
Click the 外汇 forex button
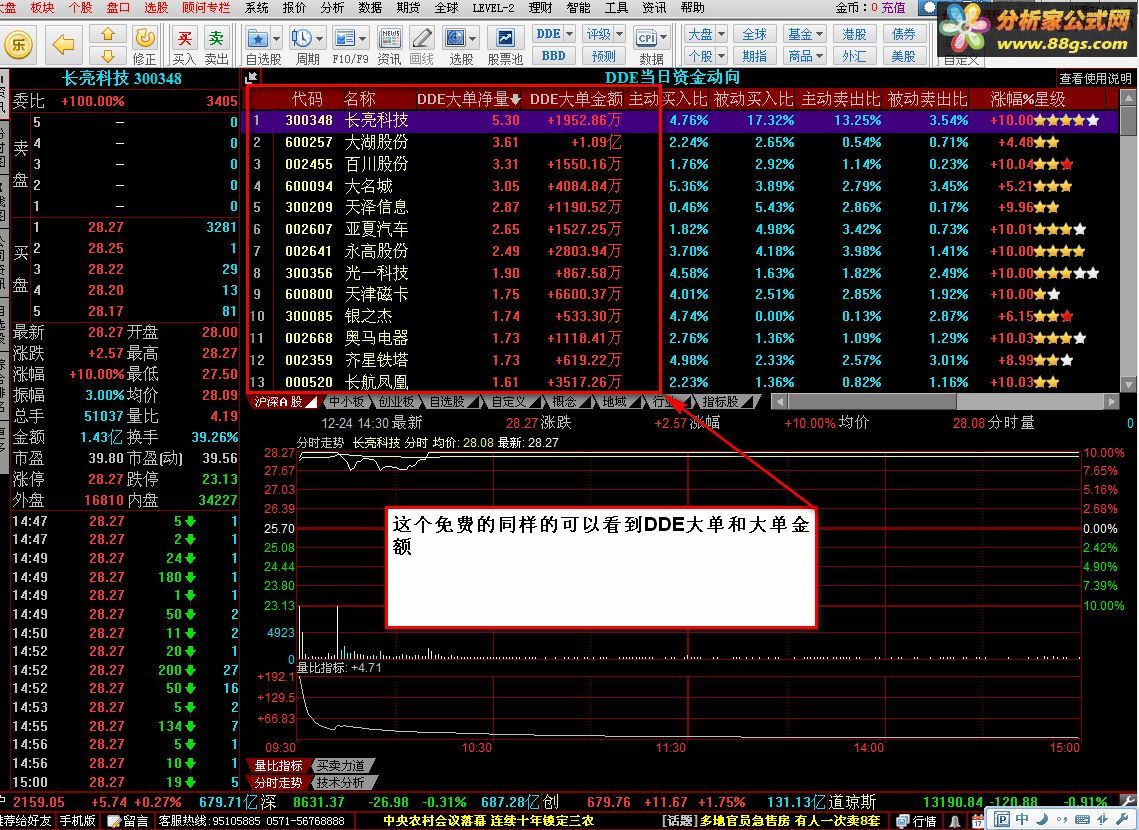click(x=854, y=55)
